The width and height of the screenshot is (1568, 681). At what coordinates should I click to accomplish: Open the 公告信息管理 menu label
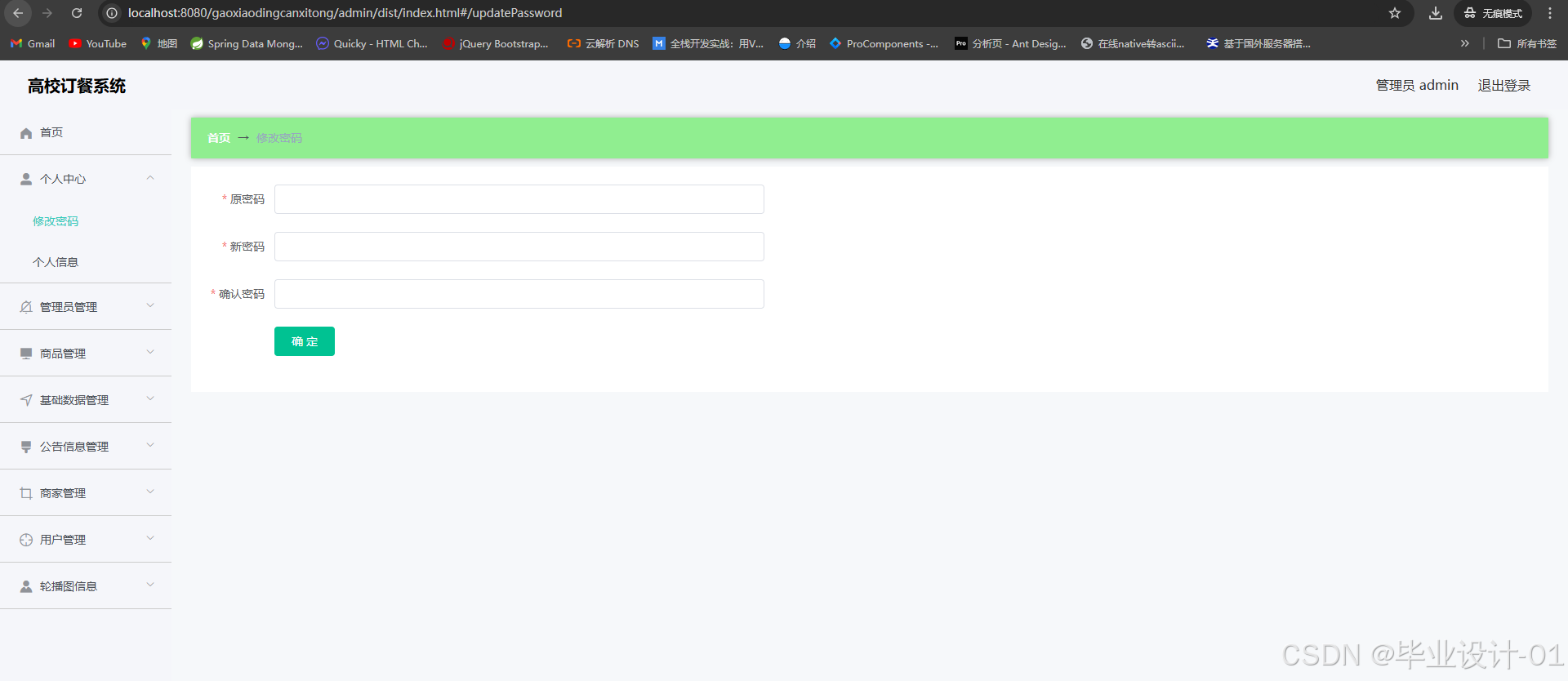(74, 447)
